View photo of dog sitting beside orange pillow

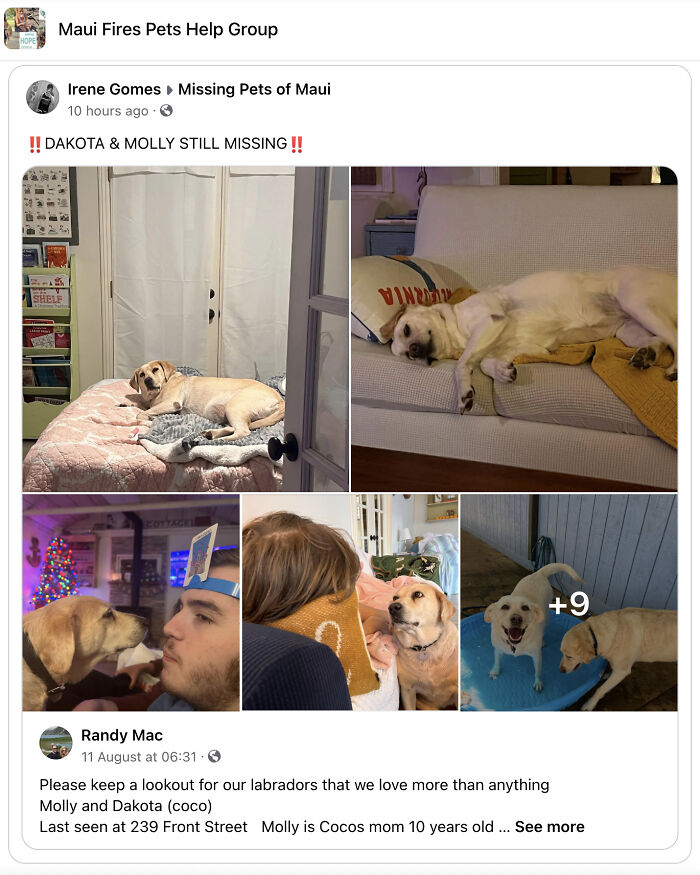(350, 602)
